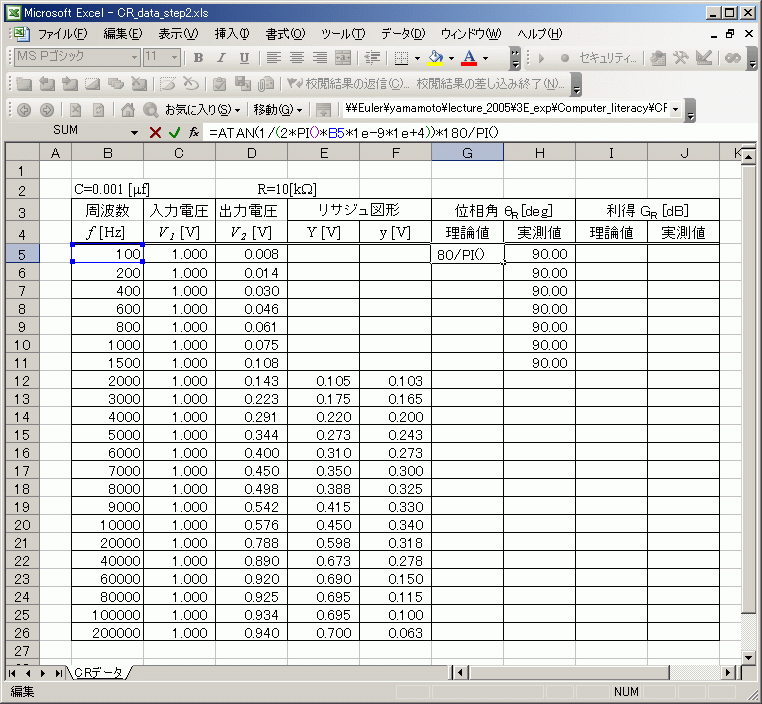Open the 挿入 menu
762x704 pixels.
pos(233,33)
